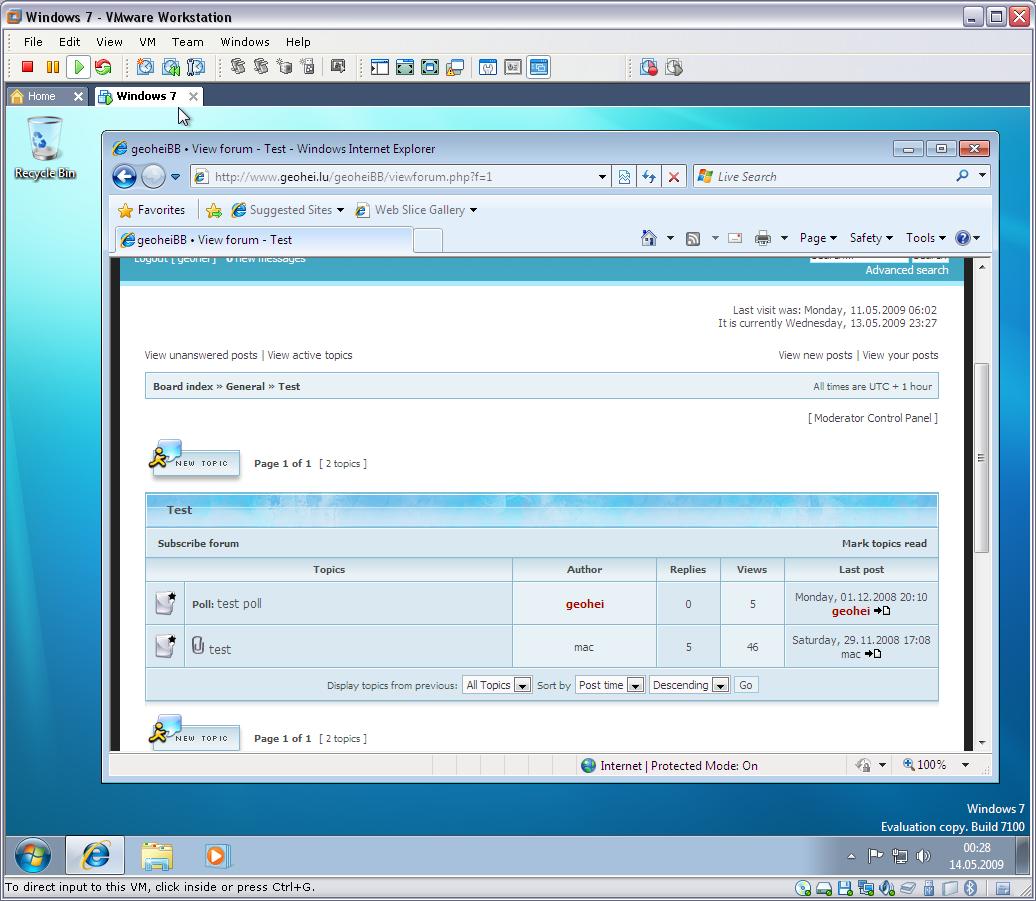Click the top New Topic button
This screenshot has width=1036, height=901.
click(x=194, y=458)
